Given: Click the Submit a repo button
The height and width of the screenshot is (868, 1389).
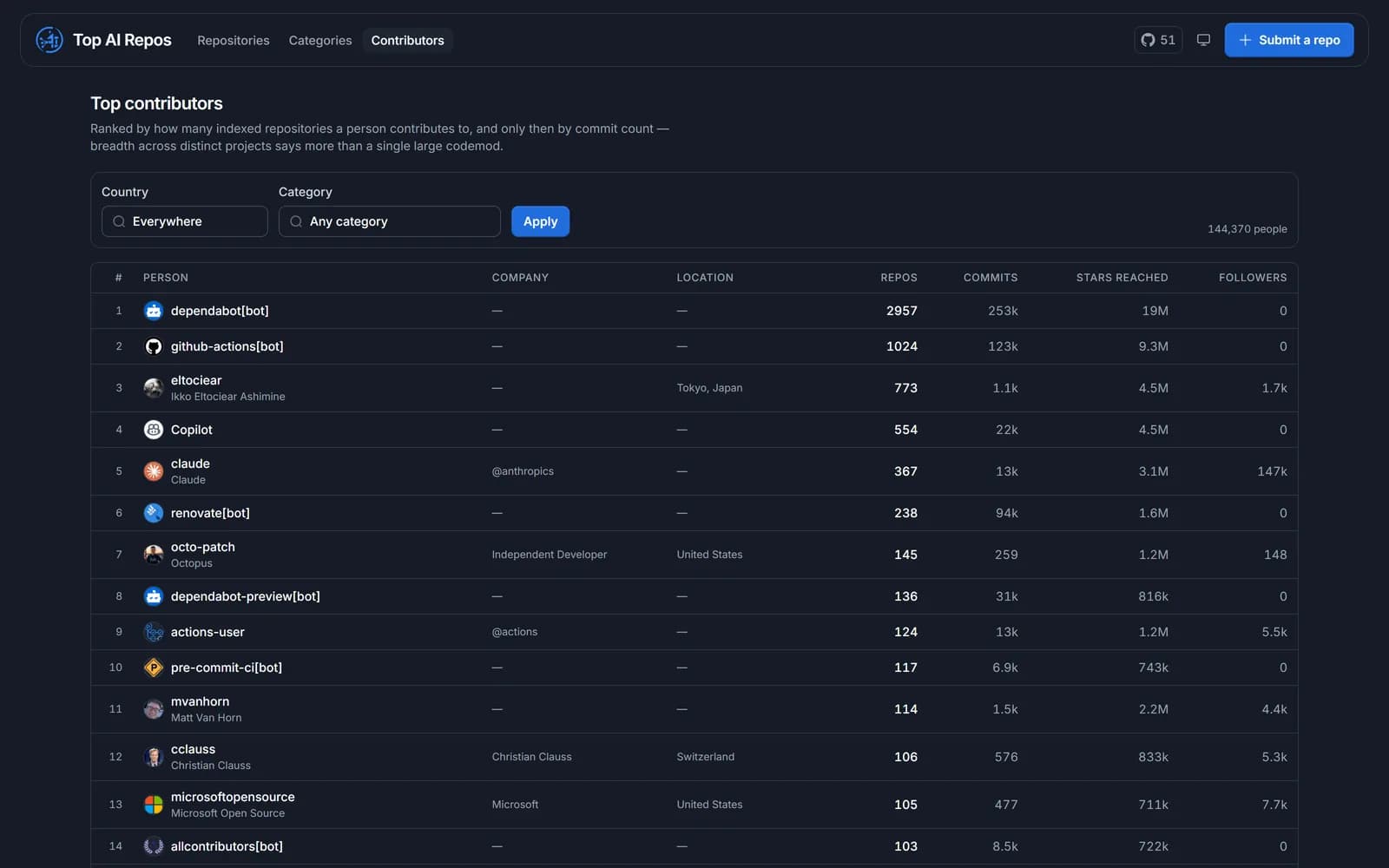Looking at the screenshot, I should pyautogui.click(x=1289, y=40).
